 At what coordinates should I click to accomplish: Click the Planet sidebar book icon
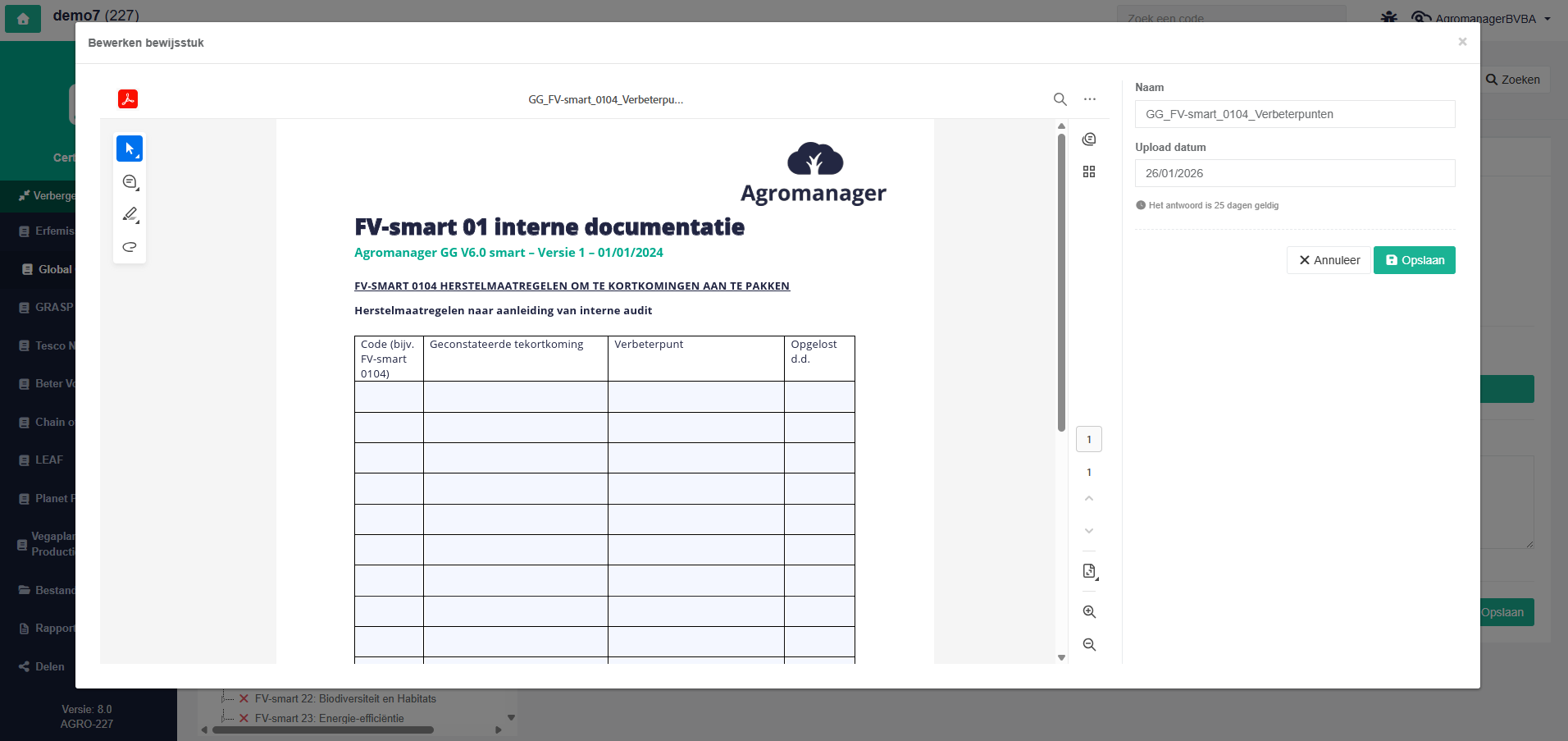tap(24, 498)
